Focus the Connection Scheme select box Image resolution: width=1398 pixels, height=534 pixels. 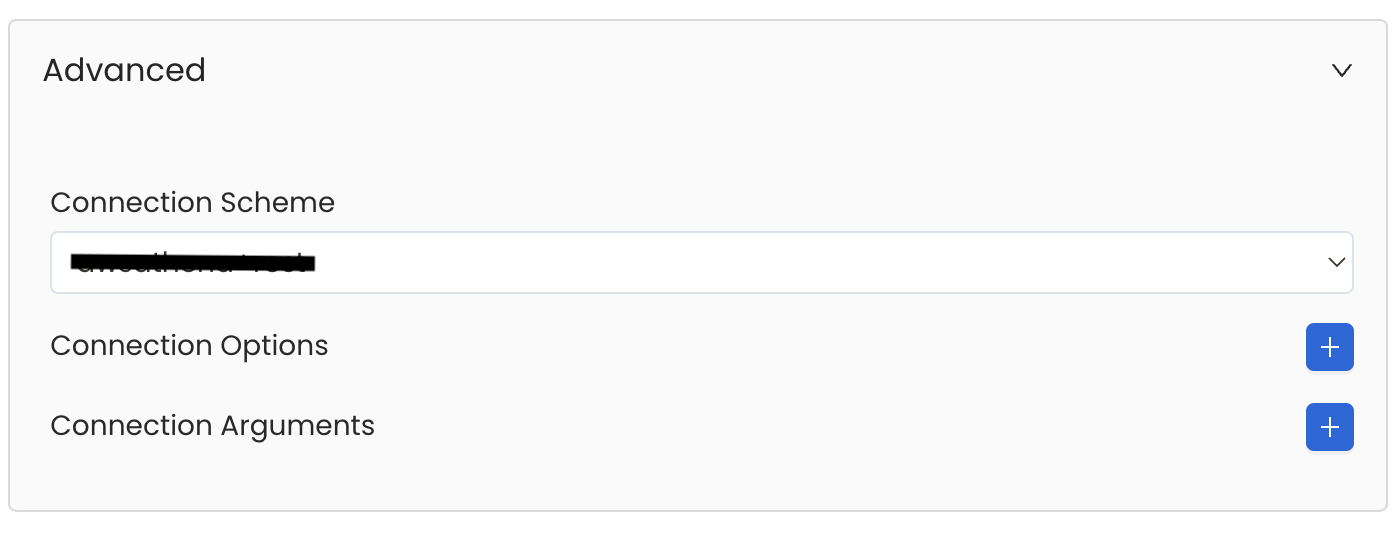point(700,263)
